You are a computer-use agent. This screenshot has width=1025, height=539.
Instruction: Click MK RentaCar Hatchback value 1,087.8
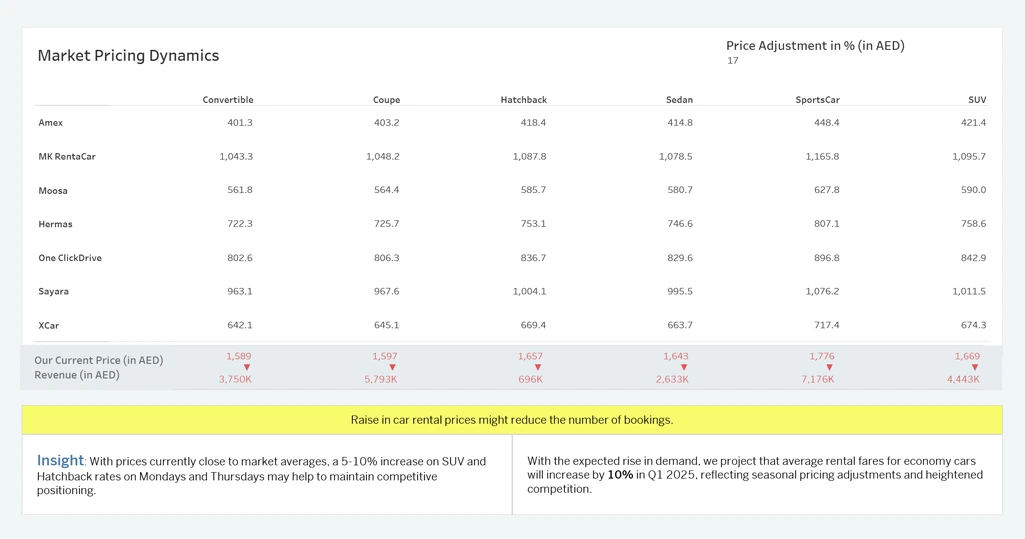pos(529,156)
